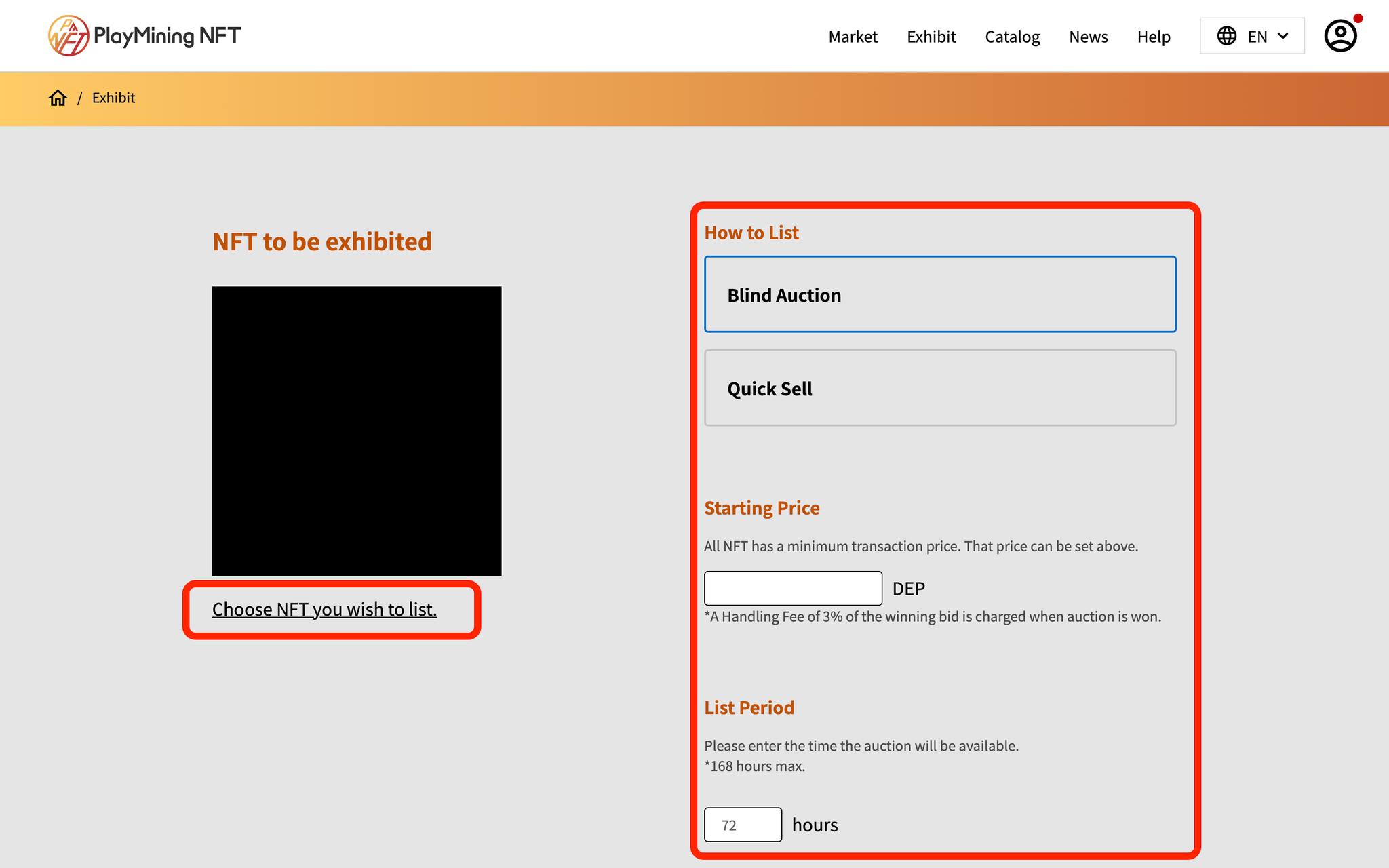The width and height of the screenshot is (1389, 868).
Task: Click the black NFT preview thumbnail
Action: [357, 431]
